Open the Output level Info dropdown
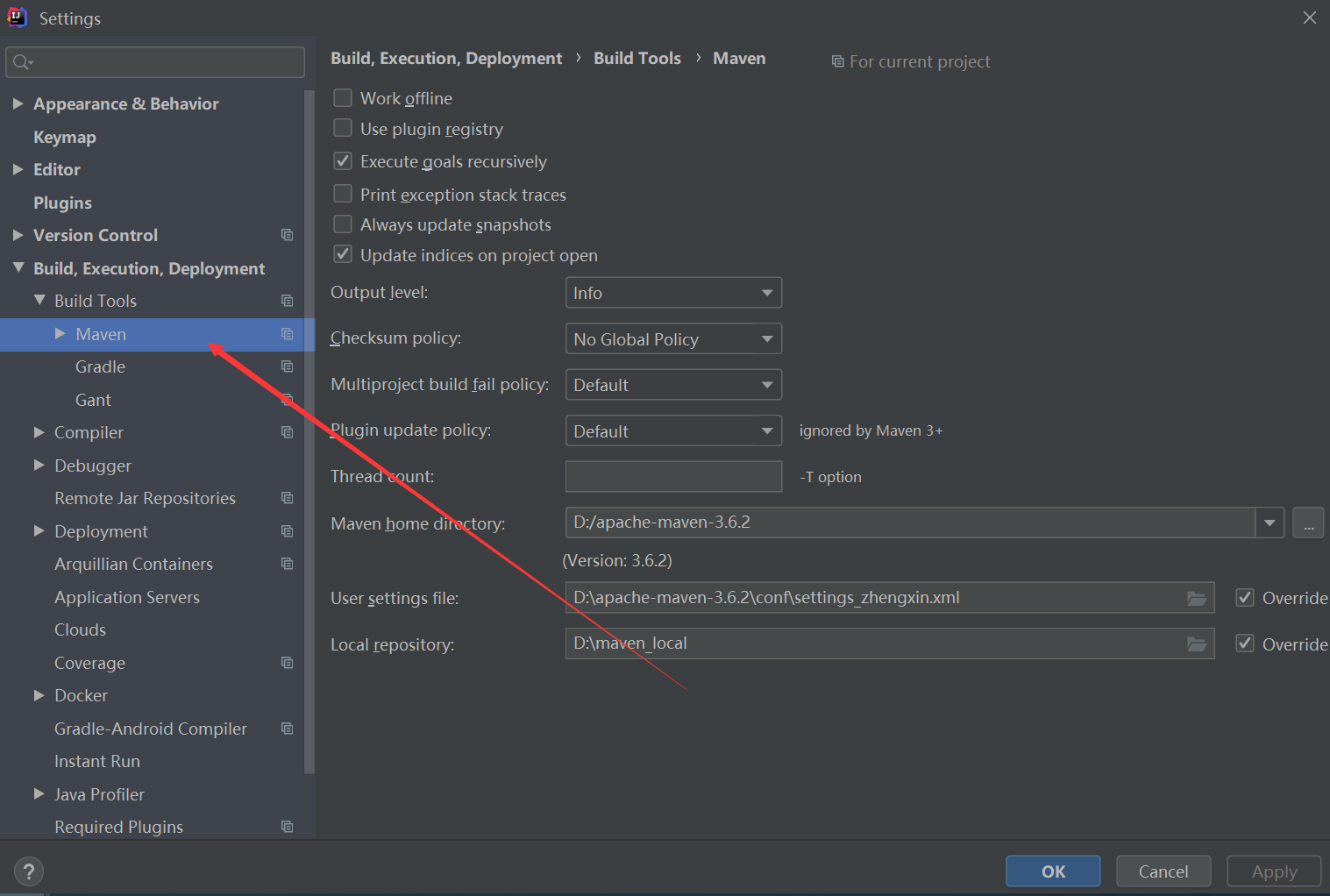Image resolution: width=1330 pixels, height=896 pixels. (673, 293)
